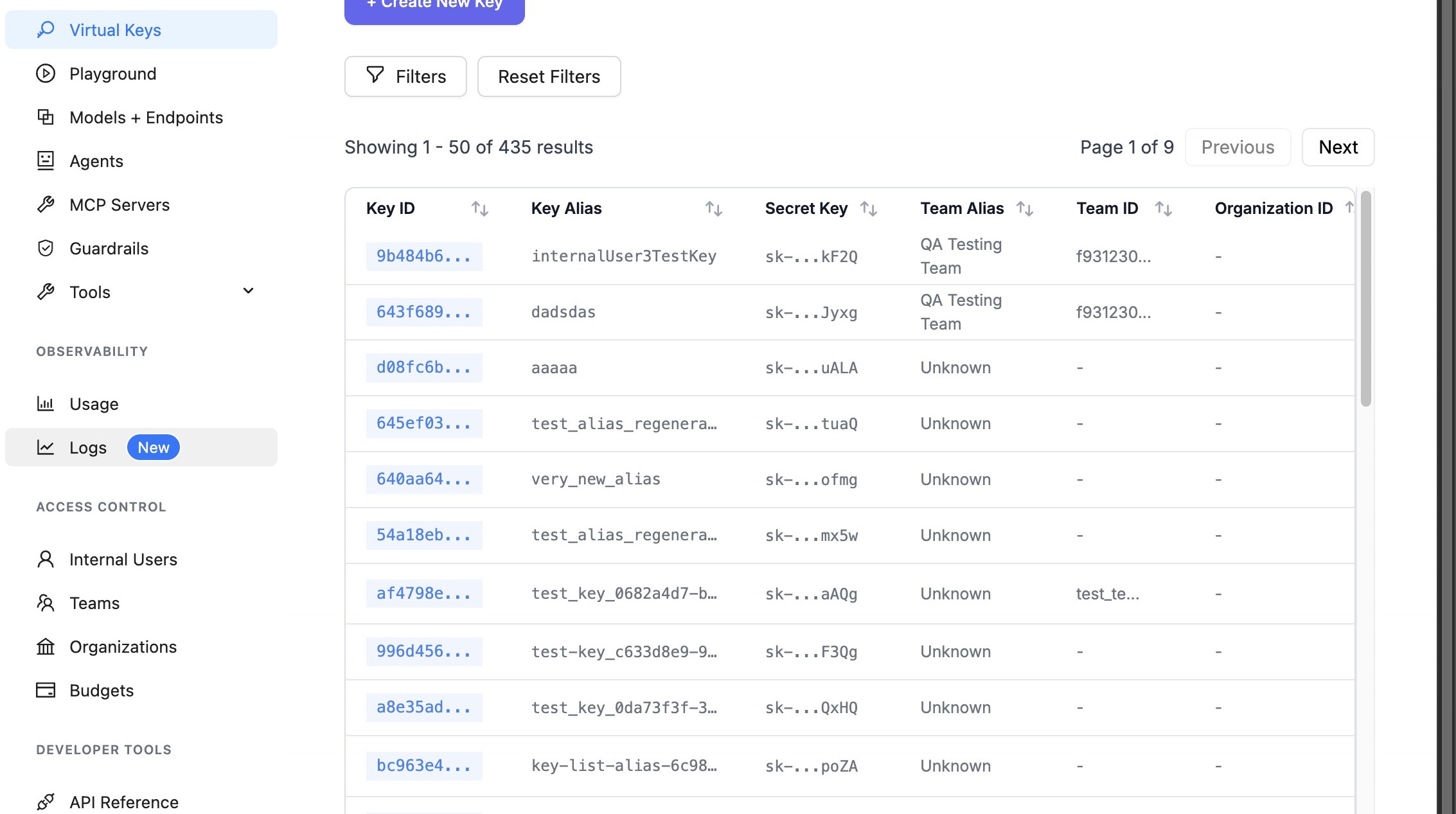Image resolution: width=1456 pixels, height=814 pixels.
Task: Open Usage via bar chart icon
Action: coord(46,403)
